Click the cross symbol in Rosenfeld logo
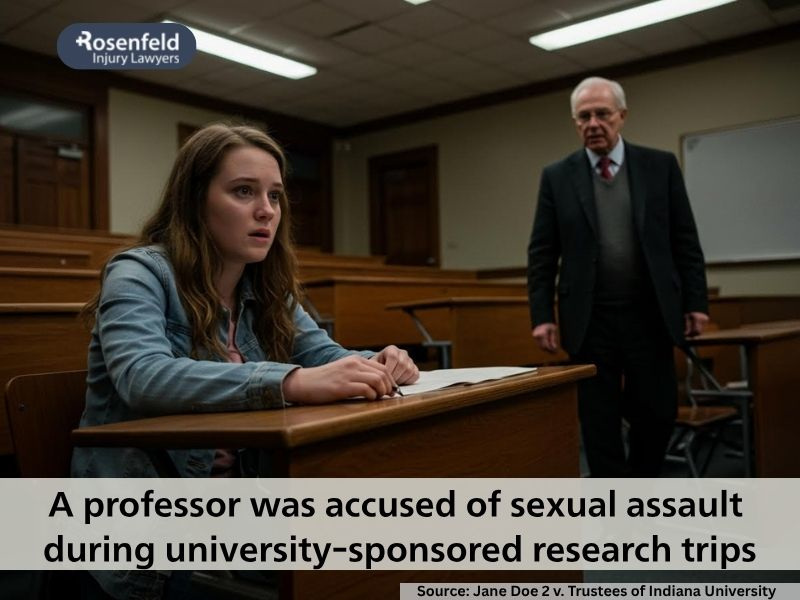Viewport: 800px width, 600px height. click(81, 41)
